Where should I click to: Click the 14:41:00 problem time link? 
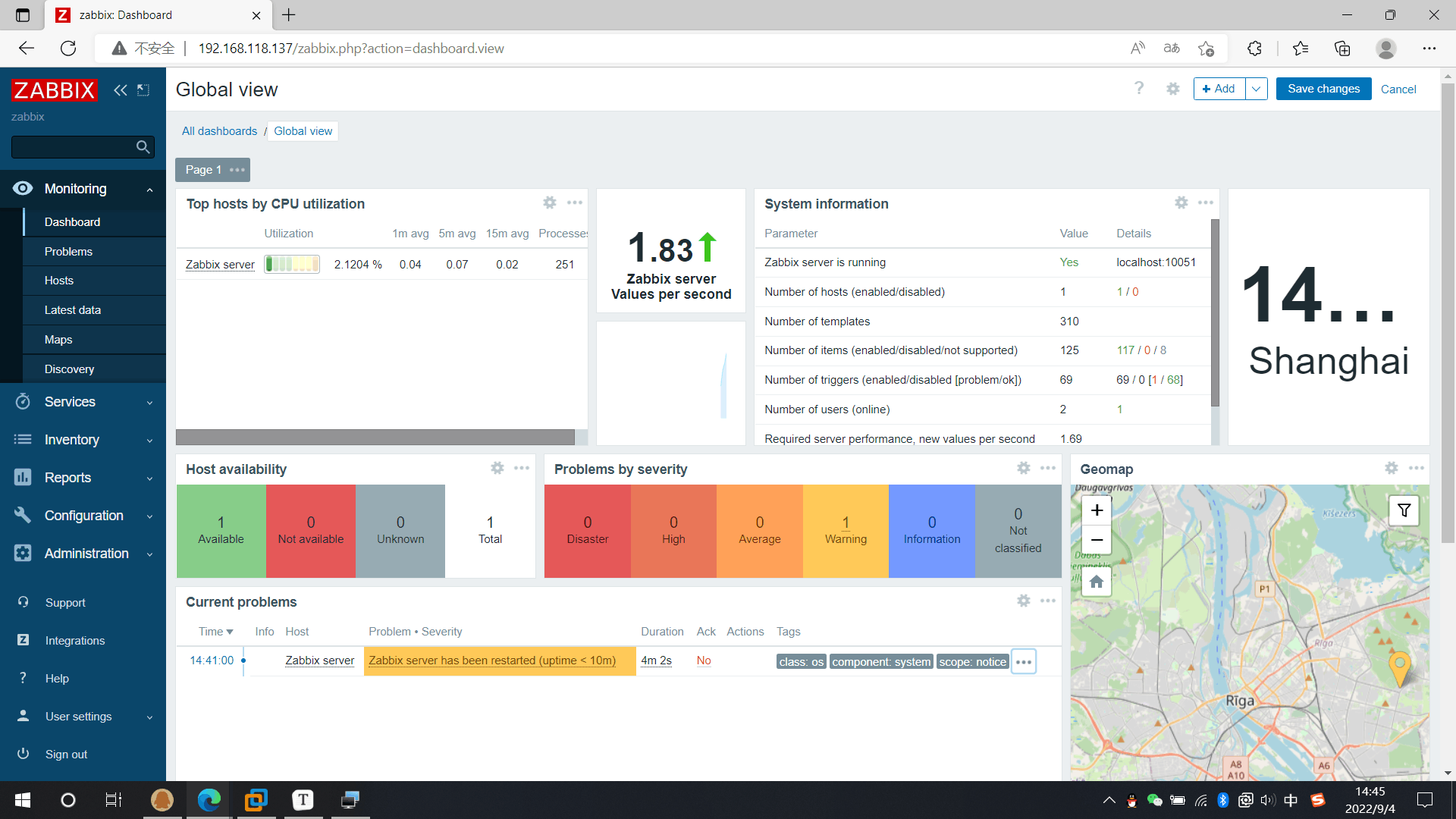pyautogui.click(x=212, y=661)
